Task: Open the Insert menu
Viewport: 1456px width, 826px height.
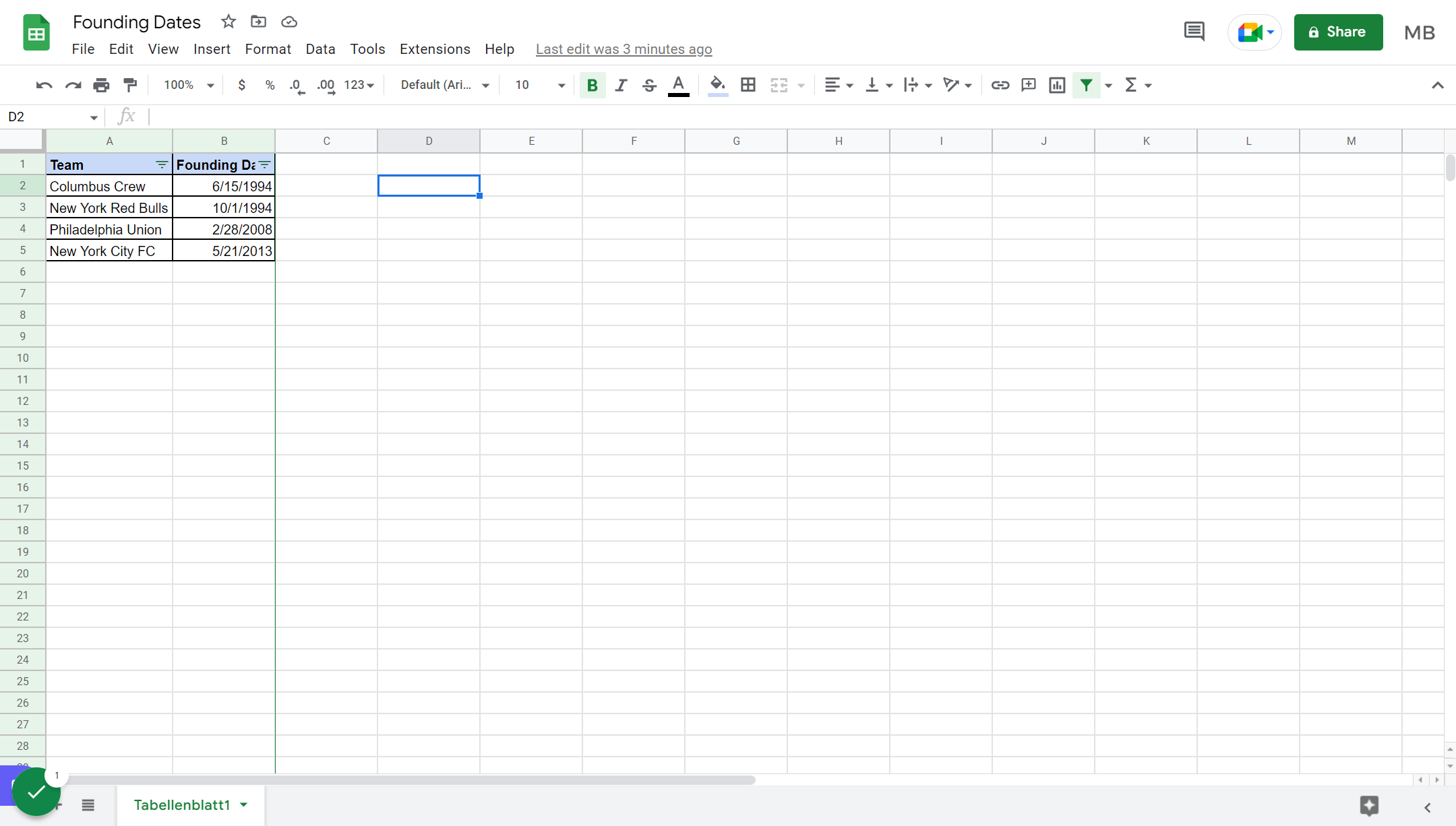Action: pyautogui.click(x=212, y=49)
